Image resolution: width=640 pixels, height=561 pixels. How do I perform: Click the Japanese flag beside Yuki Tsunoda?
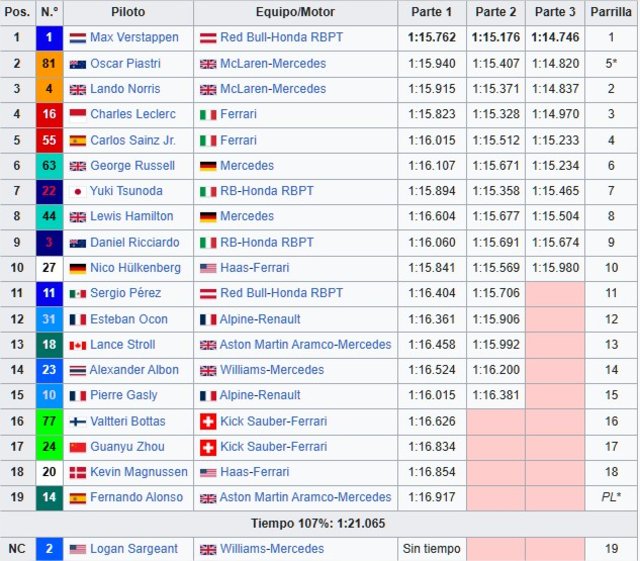click(x=78, y=192)
